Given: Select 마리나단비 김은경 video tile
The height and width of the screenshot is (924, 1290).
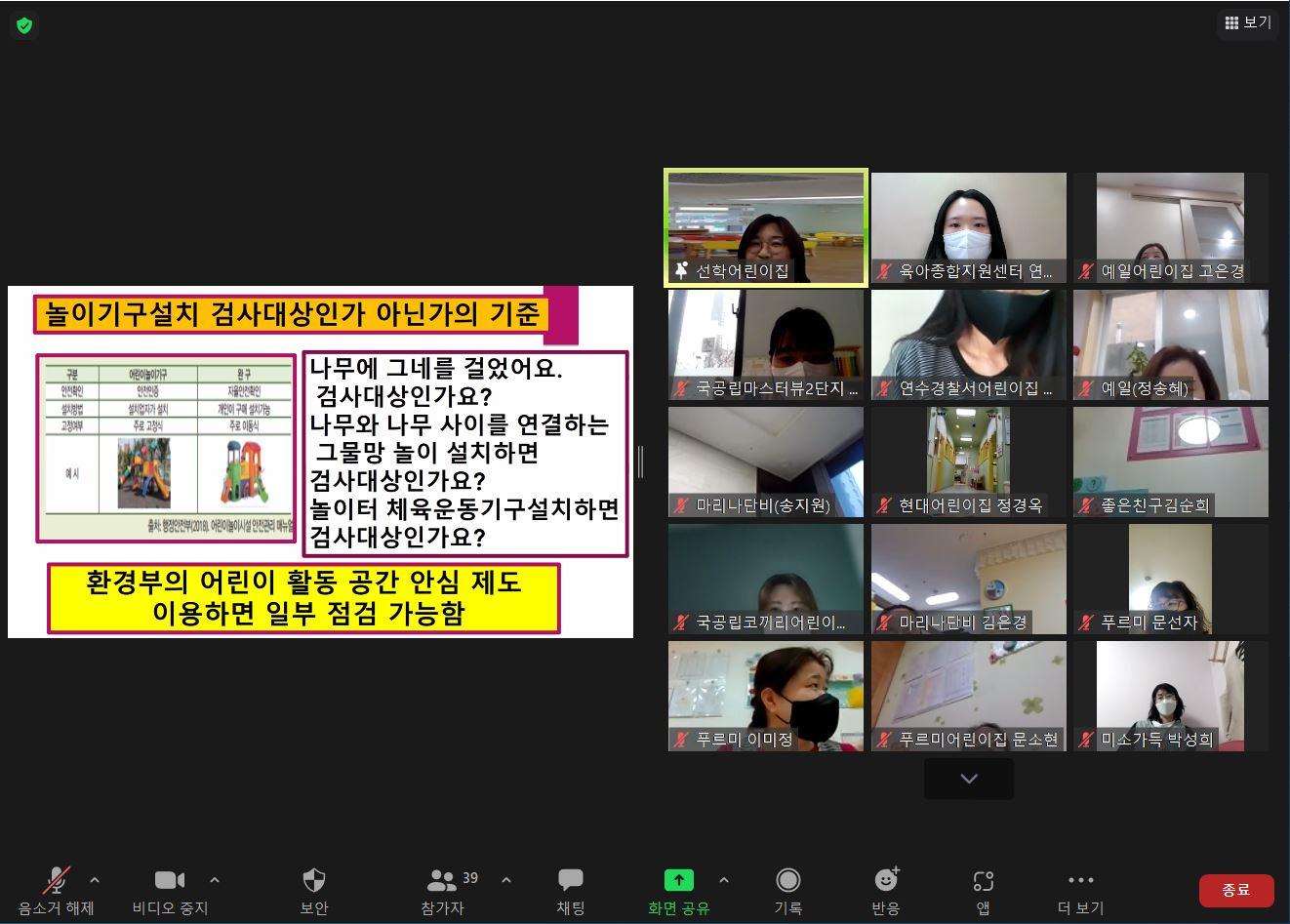Looking at the screenshot, I should (x=969, y=579).
